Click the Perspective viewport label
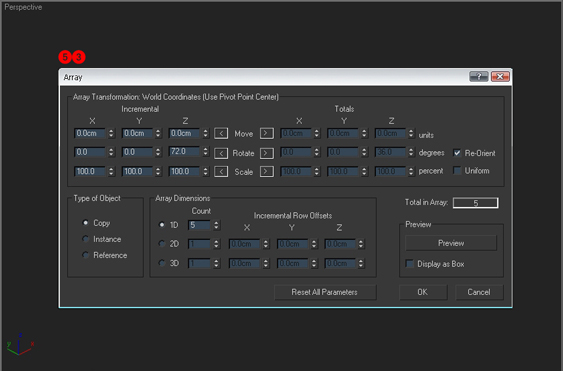563x371 pixels. pos(23,7)
